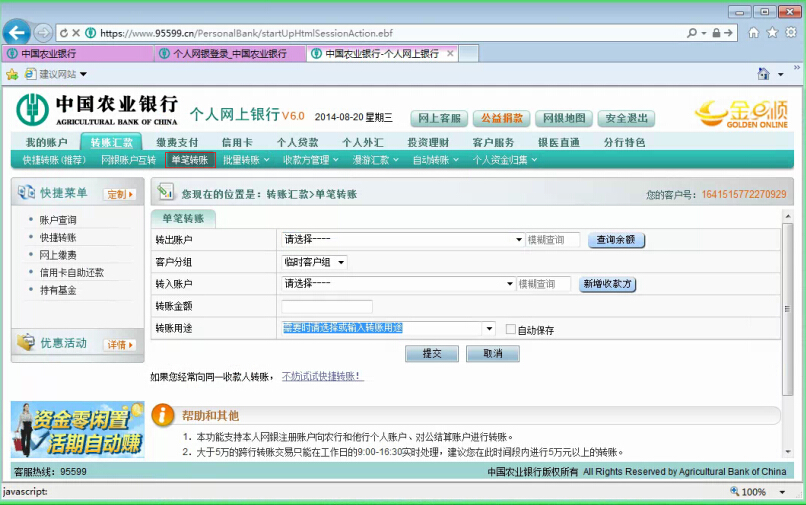Image resolution: width=806 pixels, height=505 pixels.
Task: Click the 定制 customize button
Action: point(120,194)
